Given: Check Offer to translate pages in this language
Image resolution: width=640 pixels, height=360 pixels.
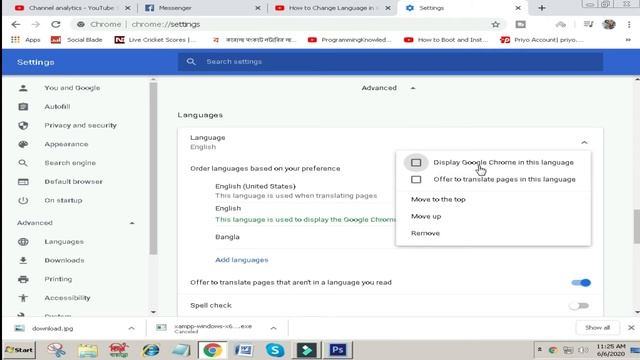Looking at the screenshot, I should (x=416, y=180).
